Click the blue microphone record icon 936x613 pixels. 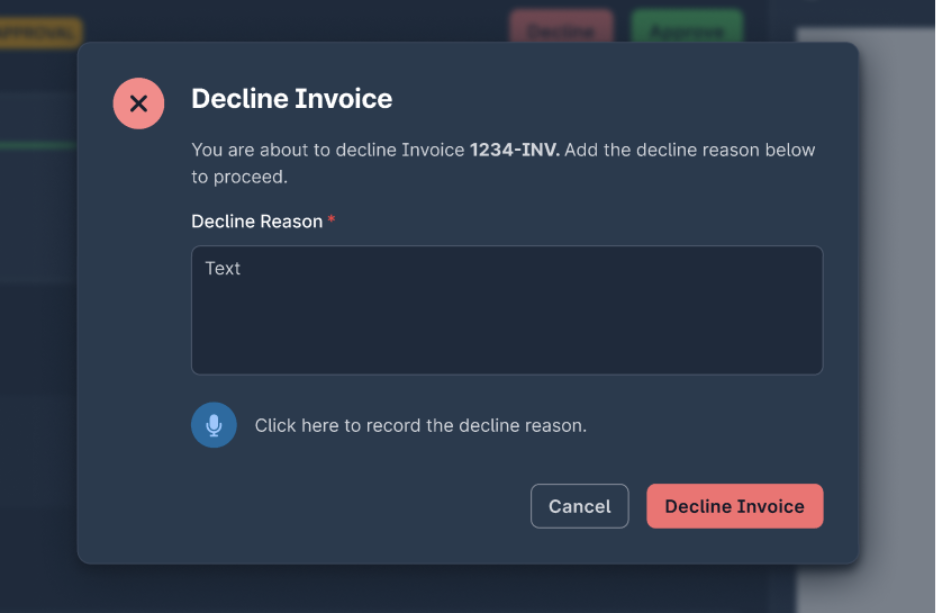click(214, 425)
